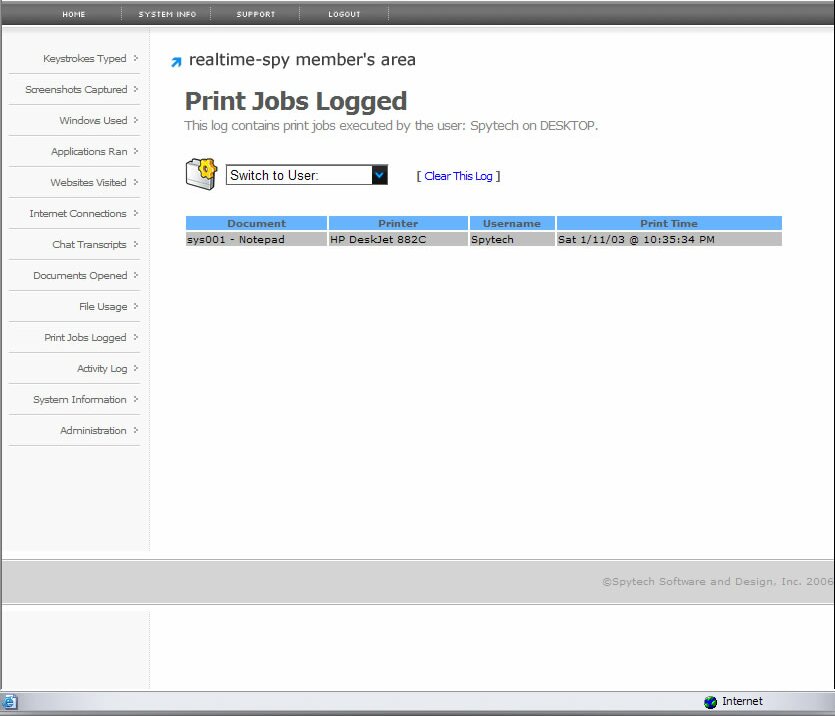Click the user folder icon beside the dropdown
Viewport: 835px width, 716px height.
point(201,173)
